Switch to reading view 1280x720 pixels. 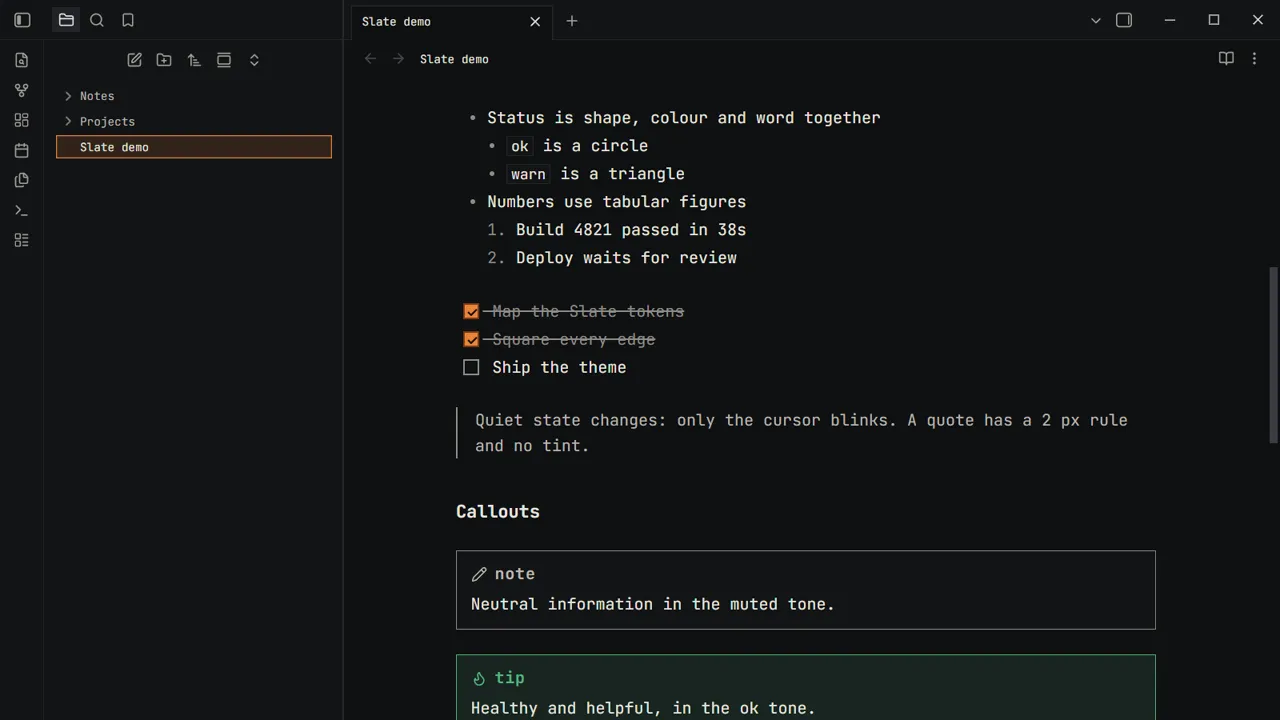[1226, 59]
